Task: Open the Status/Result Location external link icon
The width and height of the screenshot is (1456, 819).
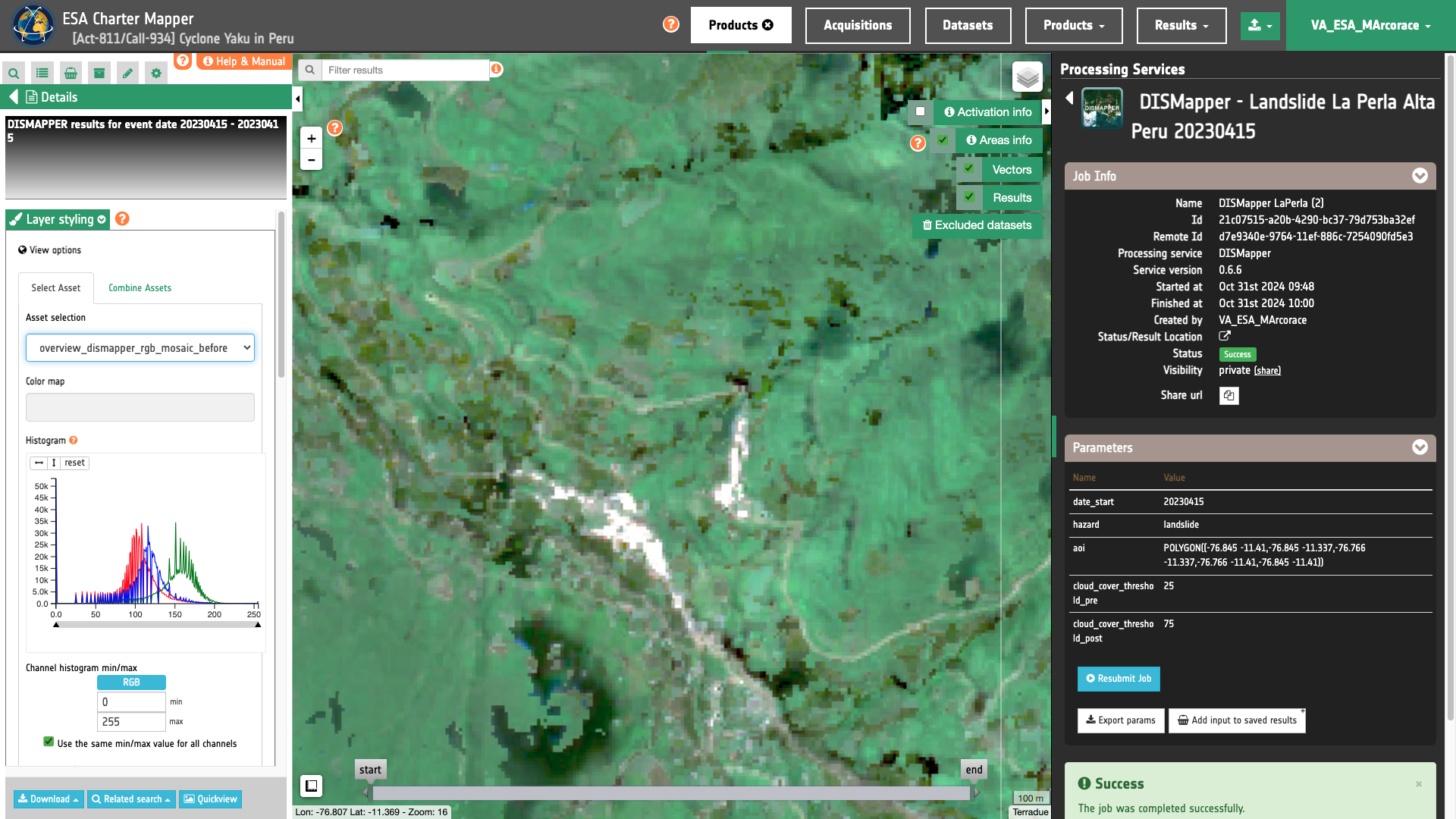Action: pyautogui.click(x=1225, y=336)
